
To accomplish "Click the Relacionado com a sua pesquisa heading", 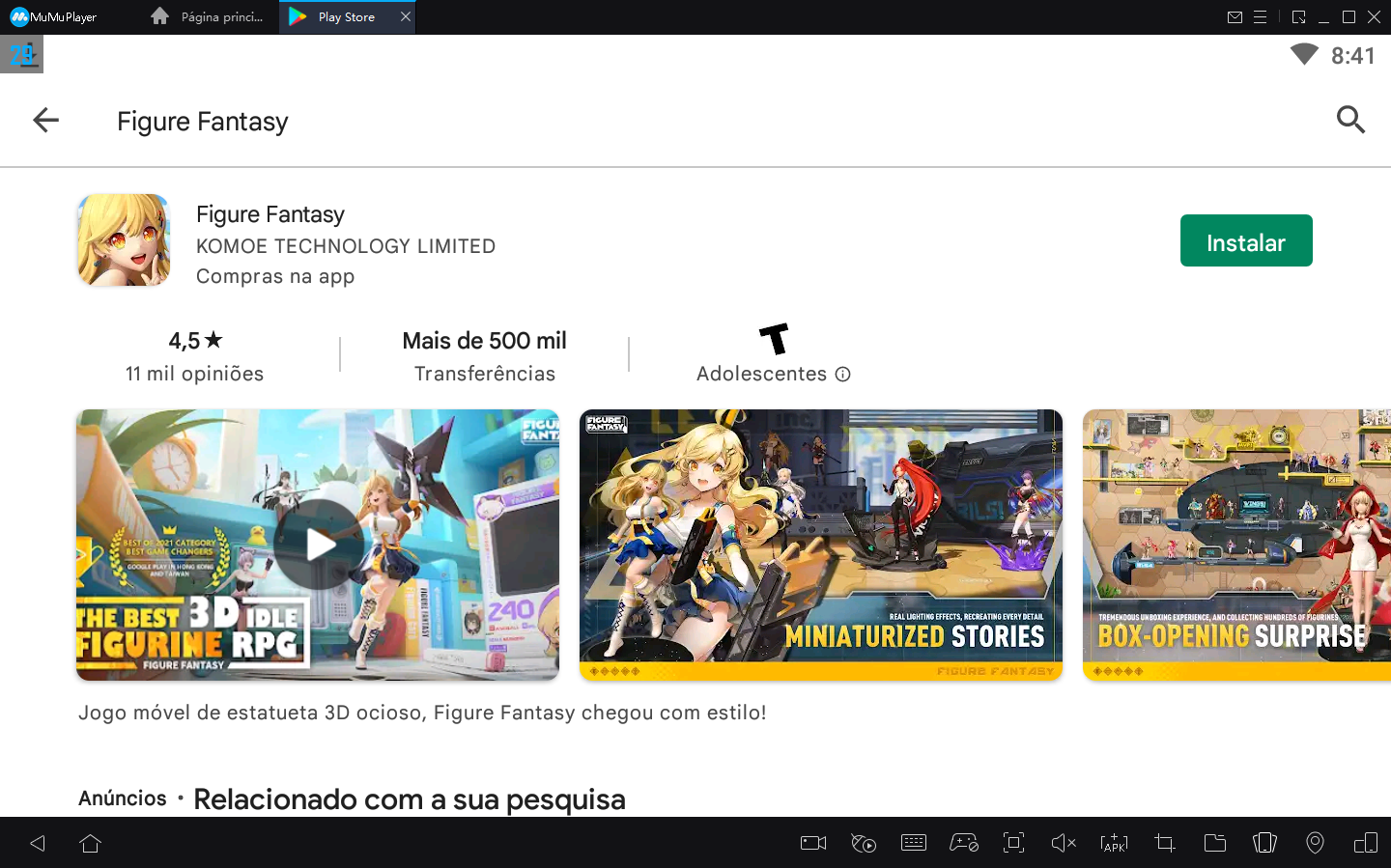I will click(x=410, y=799).
